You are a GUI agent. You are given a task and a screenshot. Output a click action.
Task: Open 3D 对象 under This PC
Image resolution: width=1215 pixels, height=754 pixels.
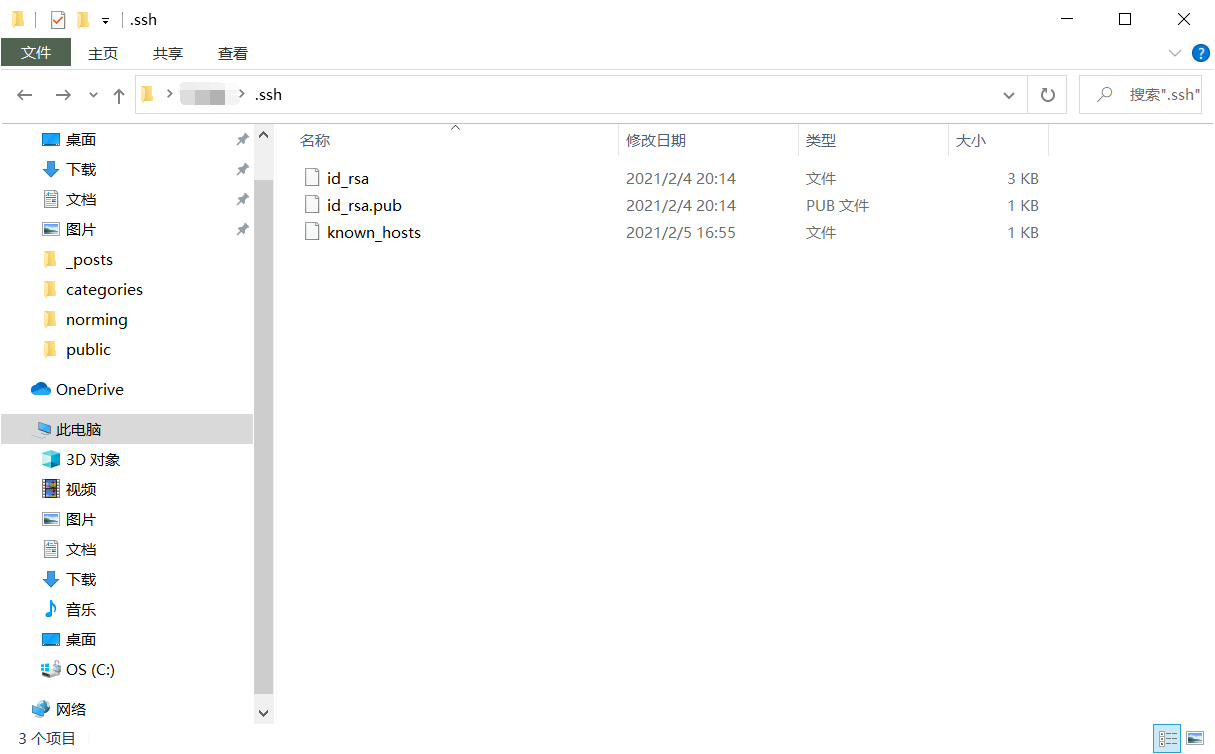click(93, 460)
